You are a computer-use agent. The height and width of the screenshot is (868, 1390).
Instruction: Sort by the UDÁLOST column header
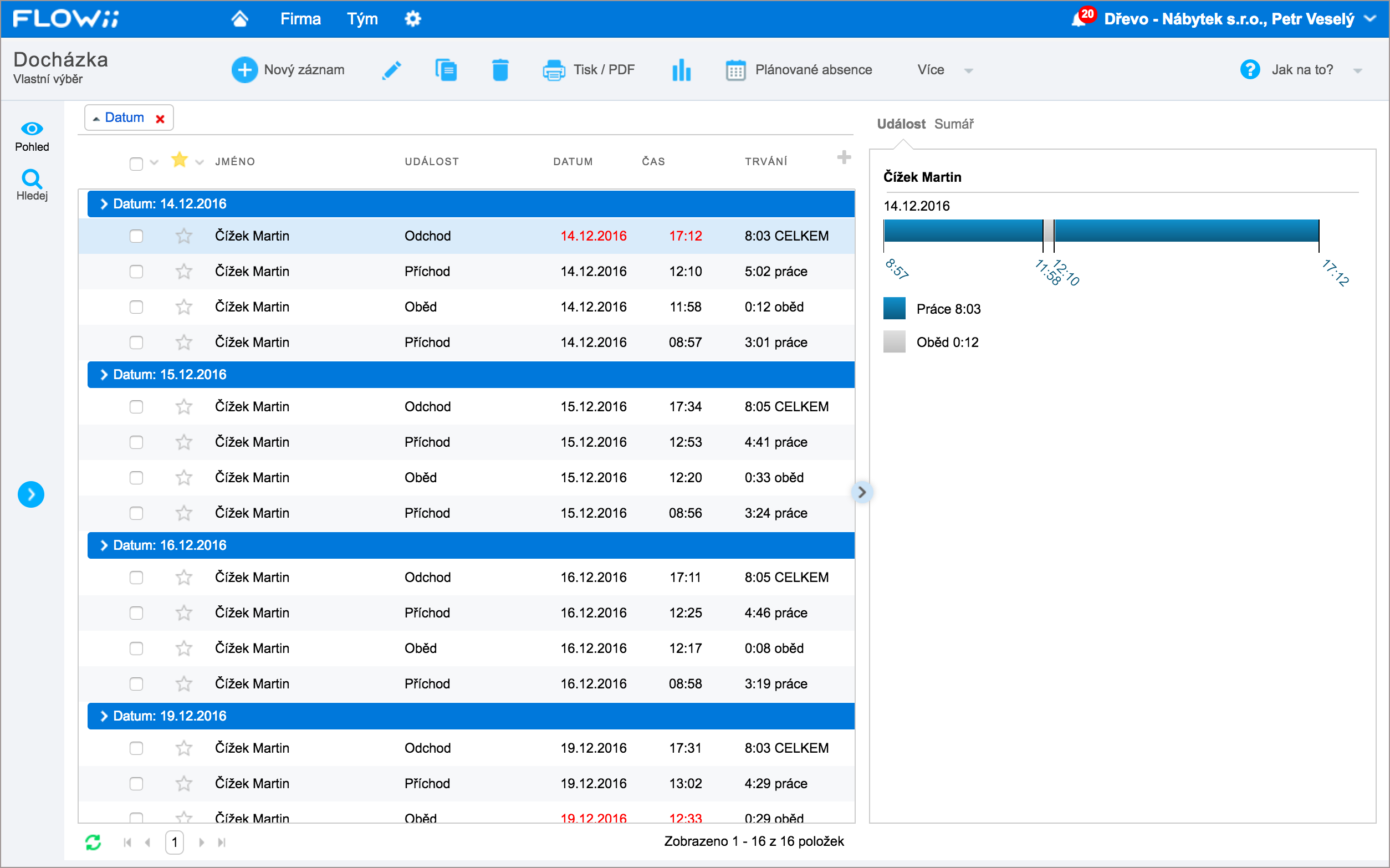click(x=432, y=162)
